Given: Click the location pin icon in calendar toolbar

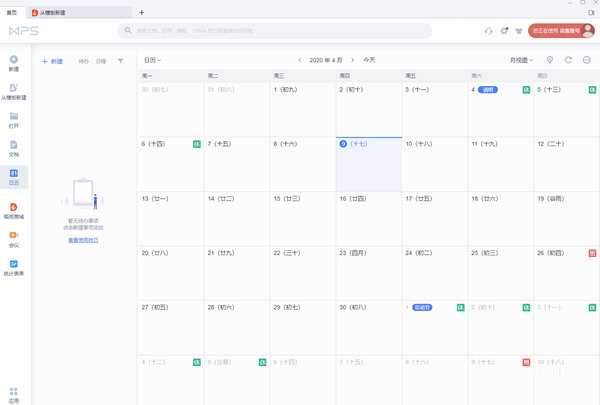Looking at the screenshot, I should click(549, 60).
